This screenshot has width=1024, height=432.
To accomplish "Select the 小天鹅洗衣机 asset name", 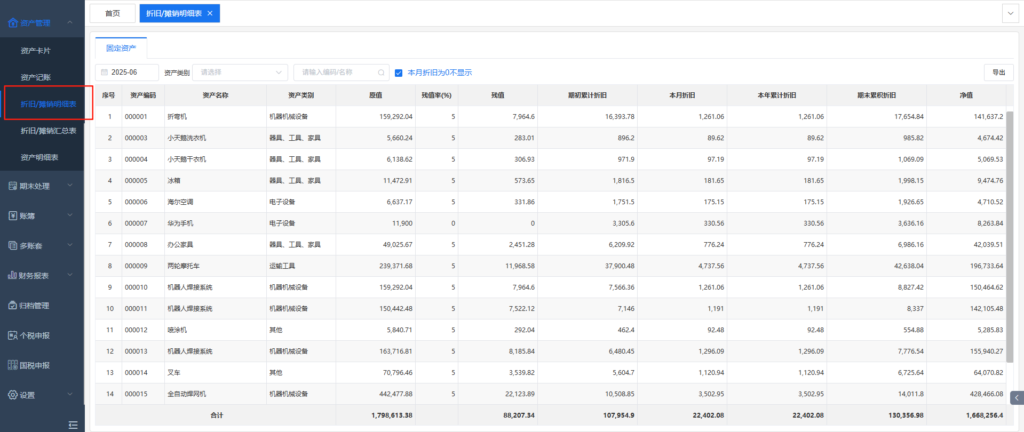I will click(187, 138).
